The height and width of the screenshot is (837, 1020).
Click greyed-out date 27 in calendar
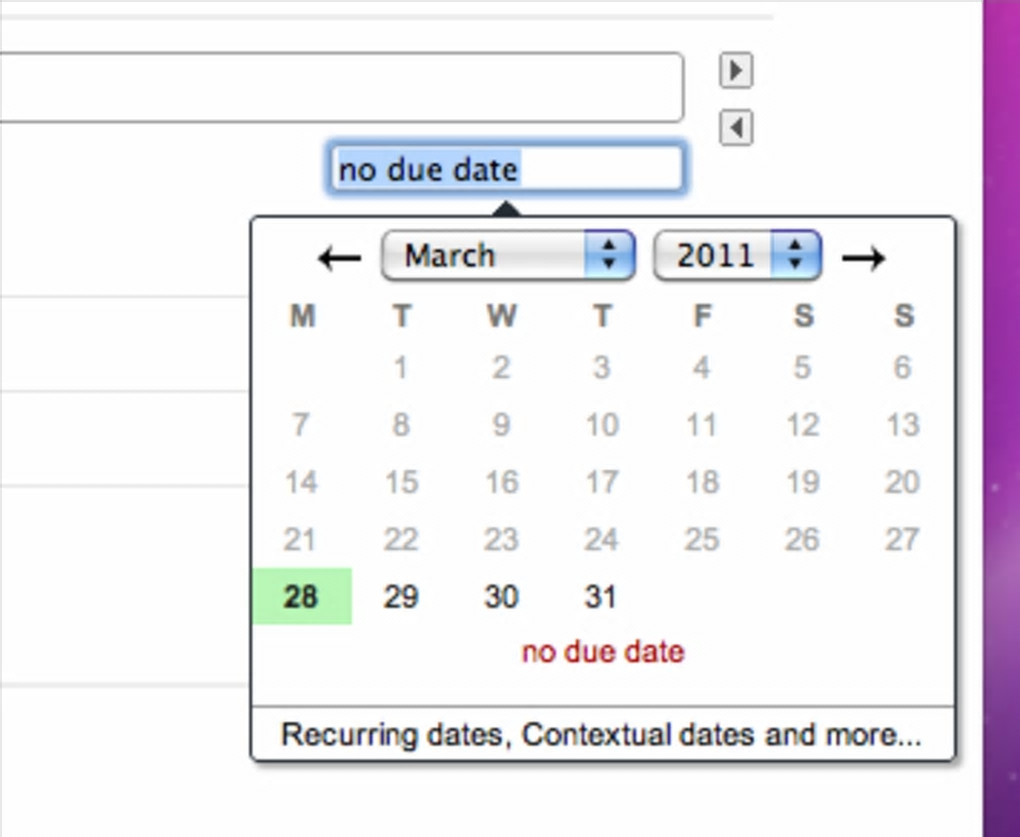902,540
